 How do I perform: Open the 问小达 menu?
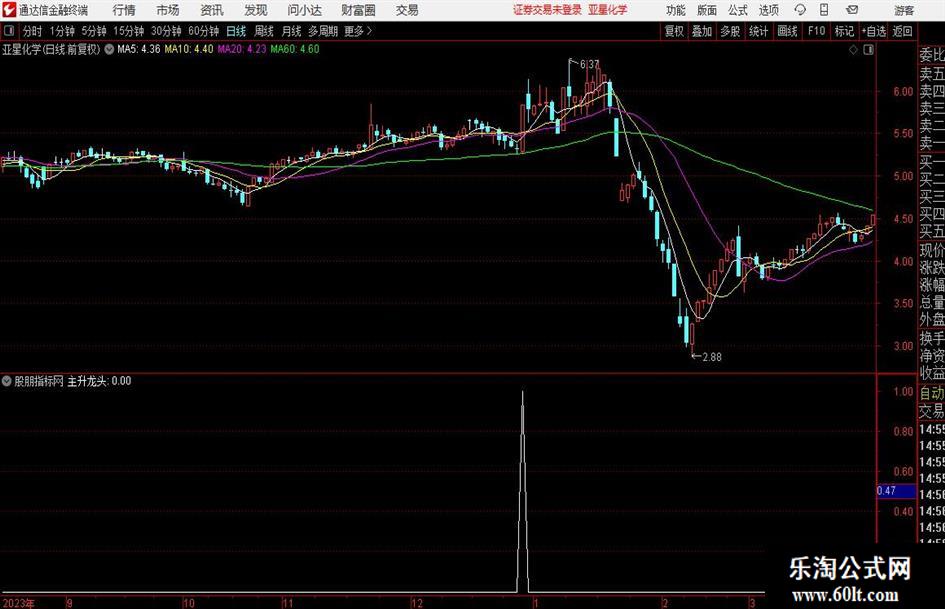(x=304, y=10)
